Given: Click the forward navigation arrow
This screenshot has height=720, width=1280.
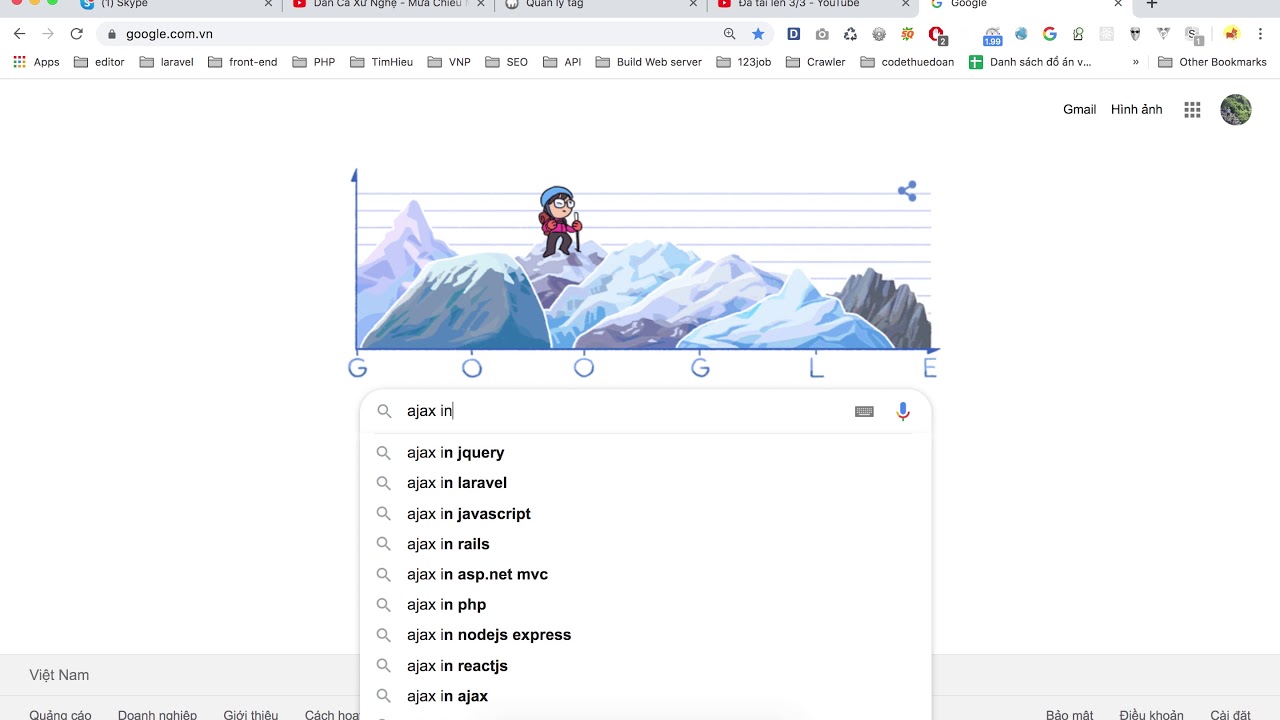Looking at the screenshot, I should click(x=47, y=34).
